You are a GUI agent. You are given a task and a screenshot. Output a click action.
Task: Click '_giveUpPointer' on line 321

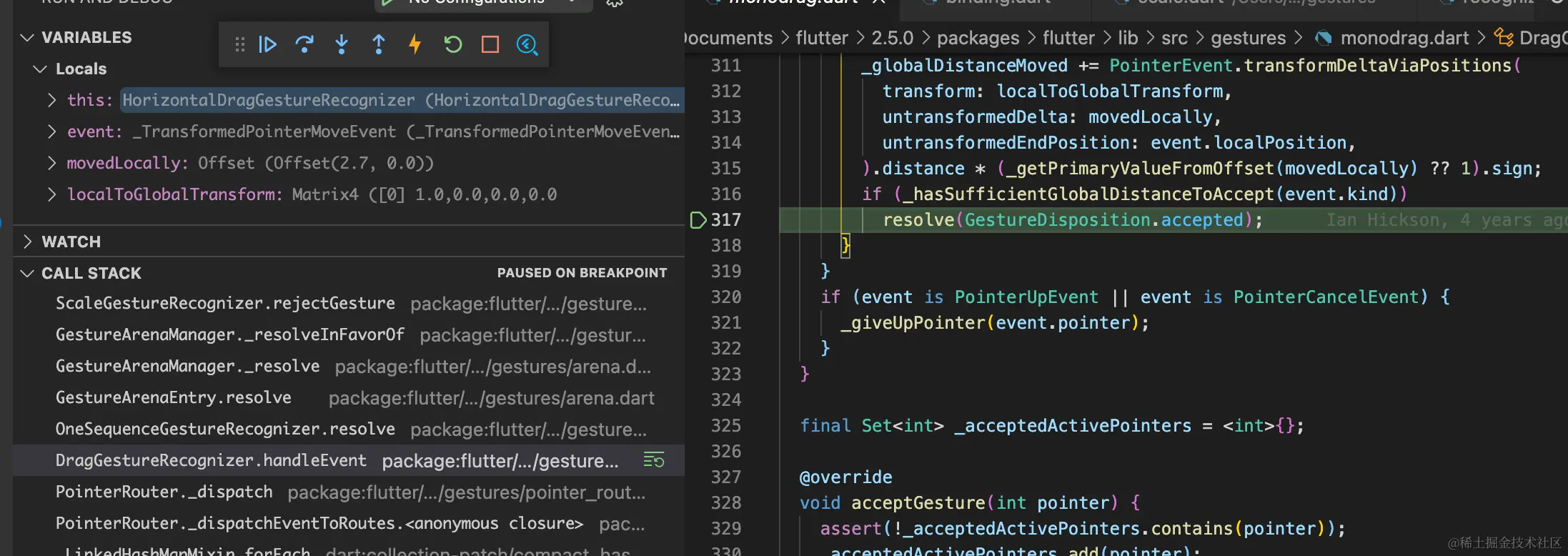pyautogui.click(x=913, y=323)
